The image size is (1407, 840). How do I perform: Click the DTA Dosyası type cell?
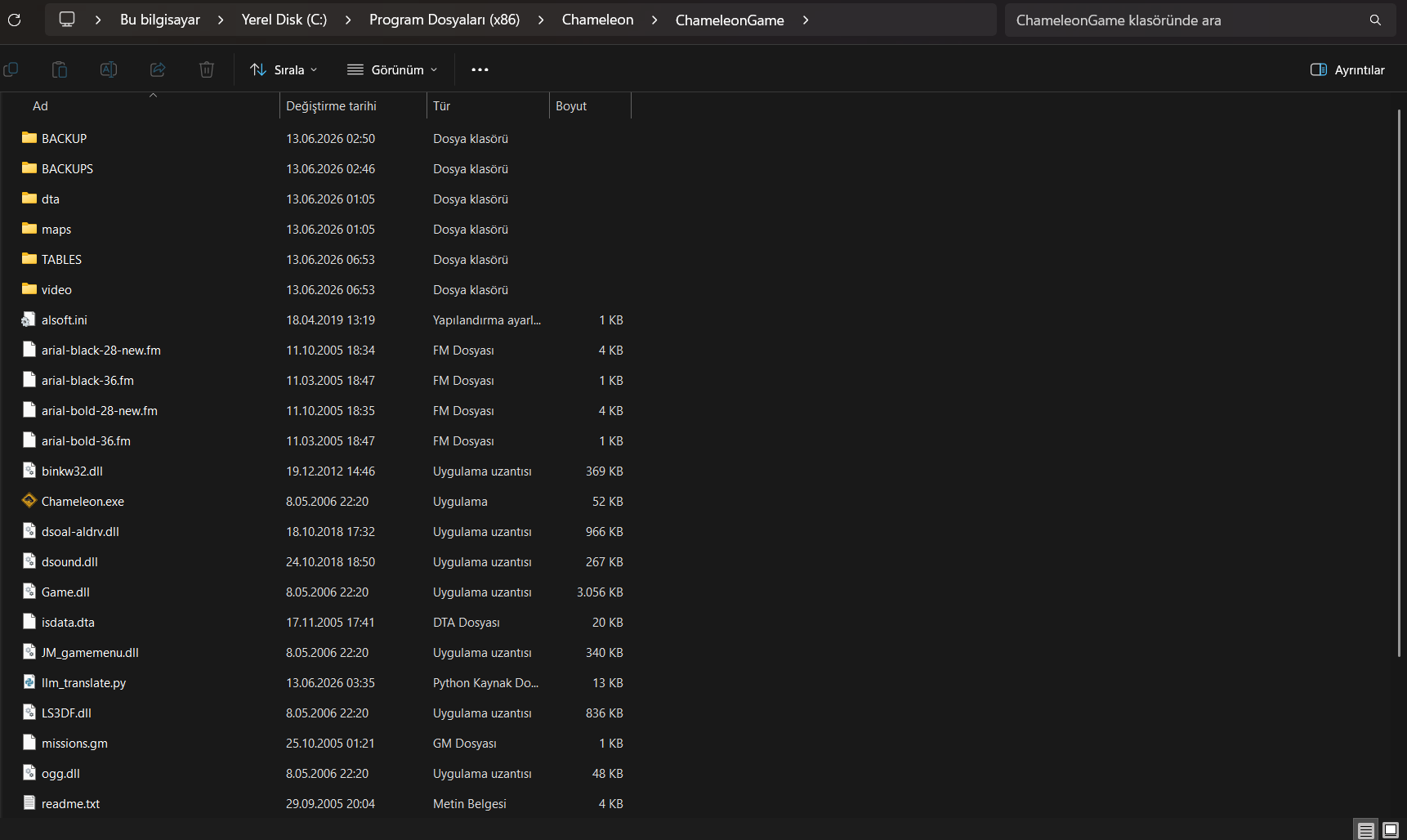[467, 622]
